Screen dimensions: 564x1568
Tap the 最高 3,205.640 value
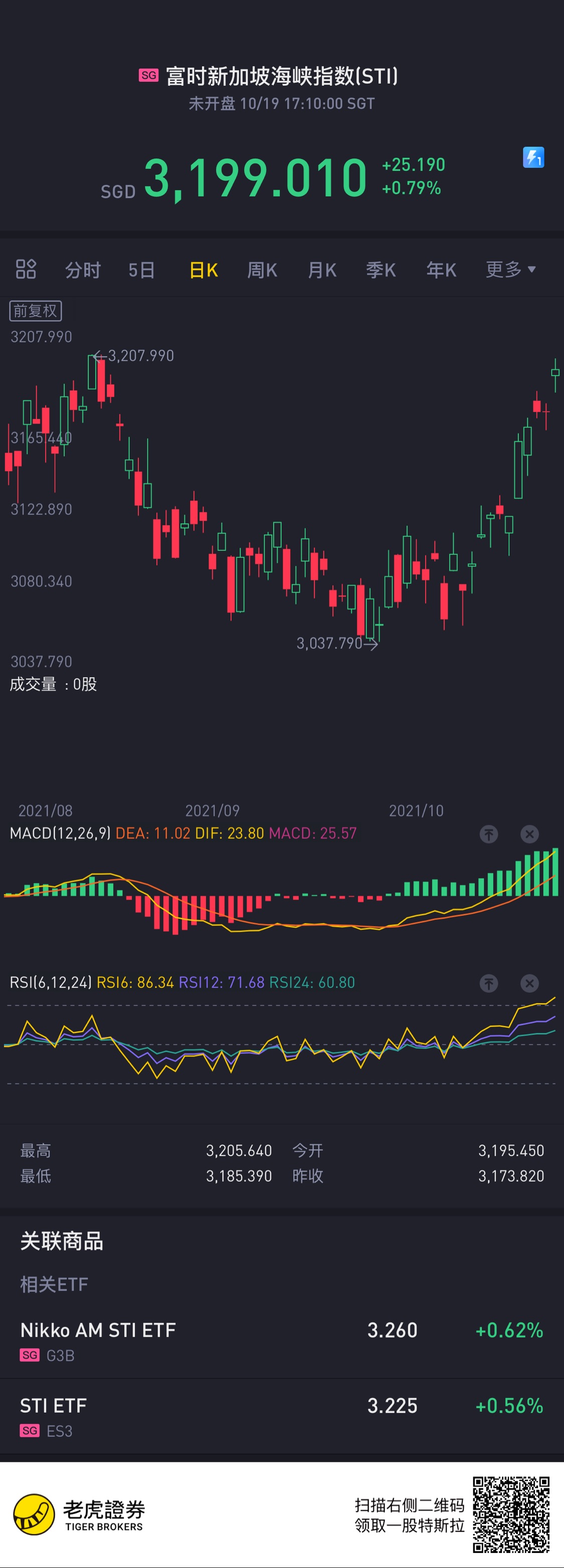tap(239, 1150)
